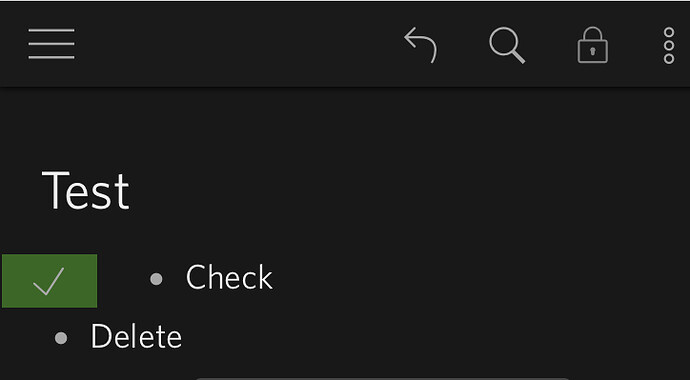690x380 pixels.
Task: Open the hamburger navigation menu
Action: (51, 44)
